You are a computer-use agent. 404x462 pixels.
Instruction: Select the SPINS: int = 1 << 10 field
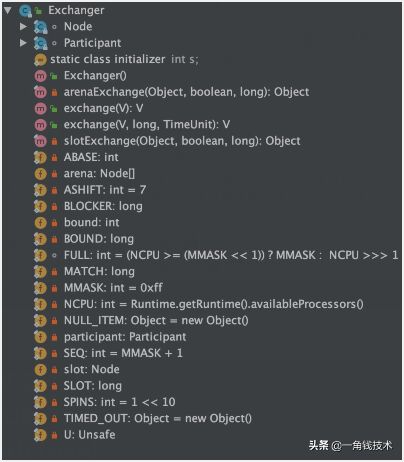point(119,402)
